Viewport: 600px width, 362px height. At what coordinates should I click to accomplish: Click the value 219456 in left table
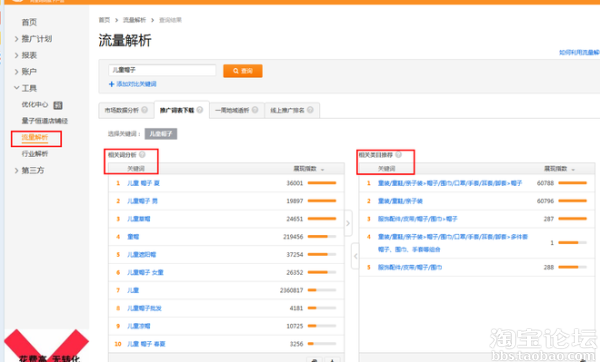pos(293,237)
